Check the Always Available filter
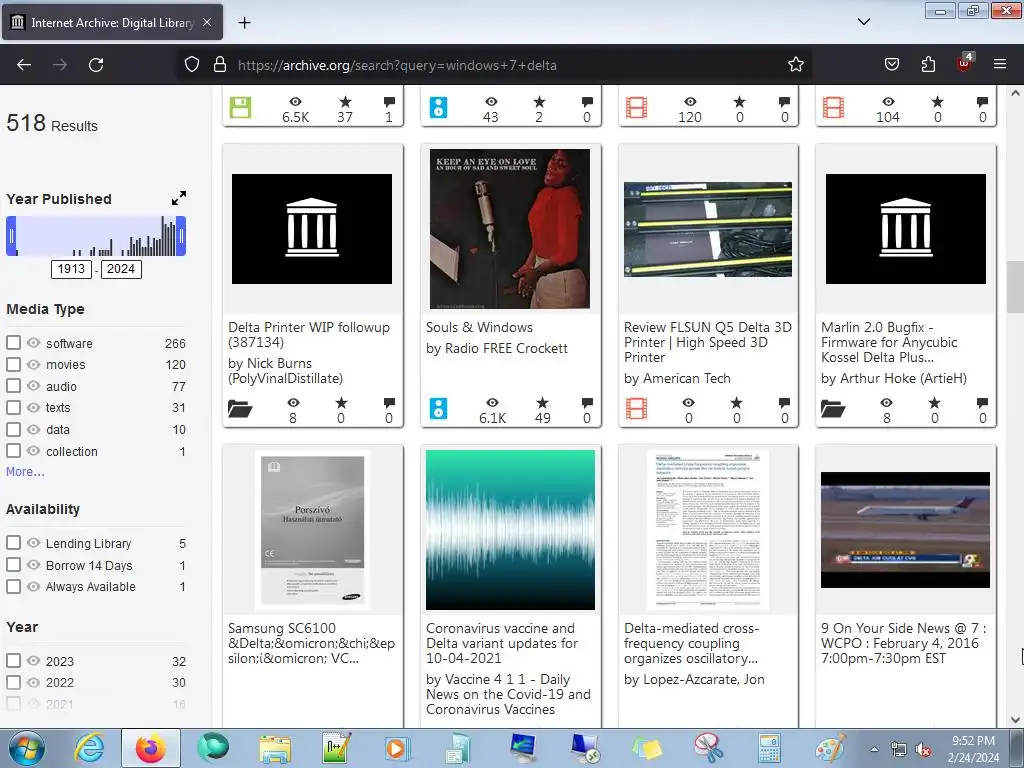This screenshot has height=768, width=1024. tap(13, 586)
